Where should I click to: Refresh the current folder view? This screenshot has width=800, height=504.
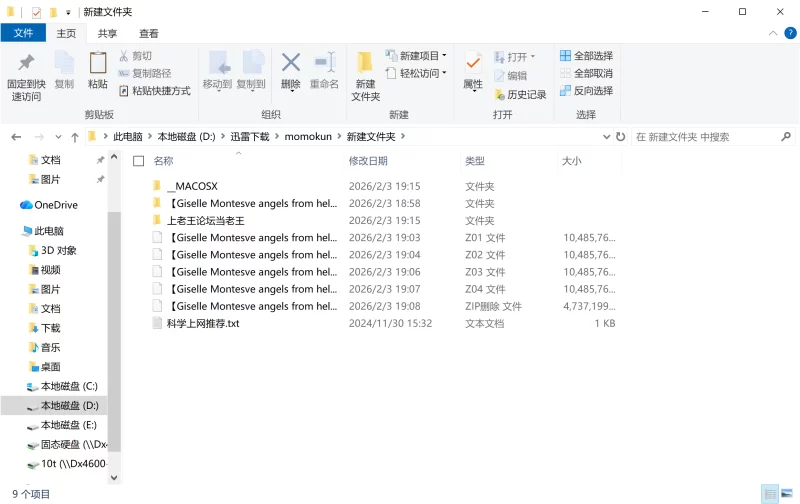[x=620, y=136]
